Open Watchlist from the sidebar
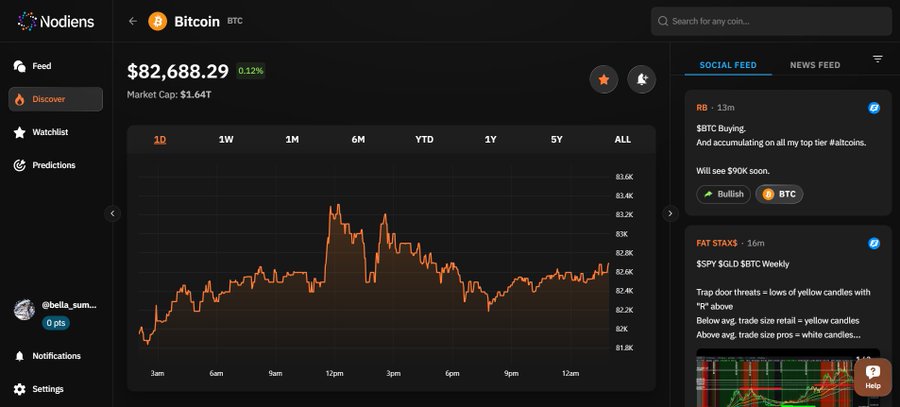This screenshot has height=407, width=900. pyautogui.click(x=56, y=132)
